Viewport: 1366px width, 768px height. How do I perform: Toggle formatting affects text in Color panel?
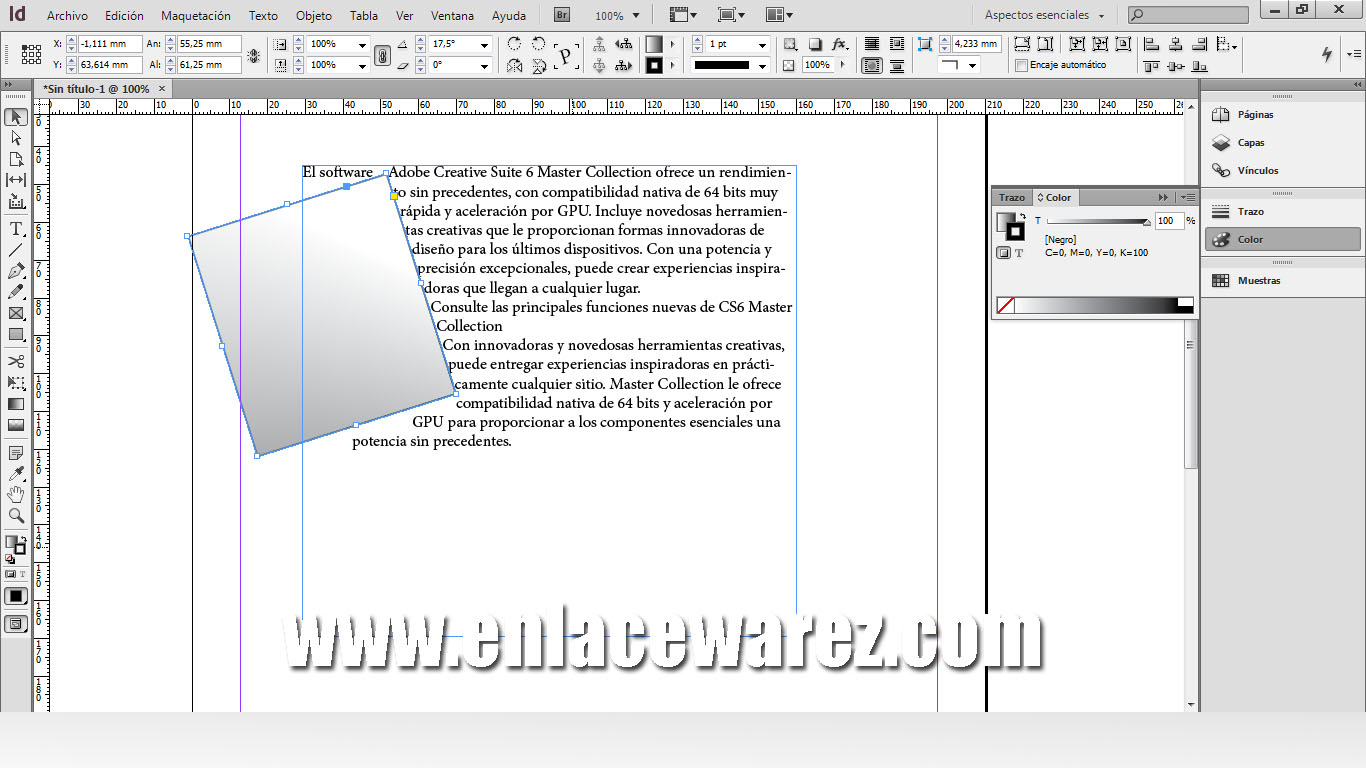(x=1019, y=253)
